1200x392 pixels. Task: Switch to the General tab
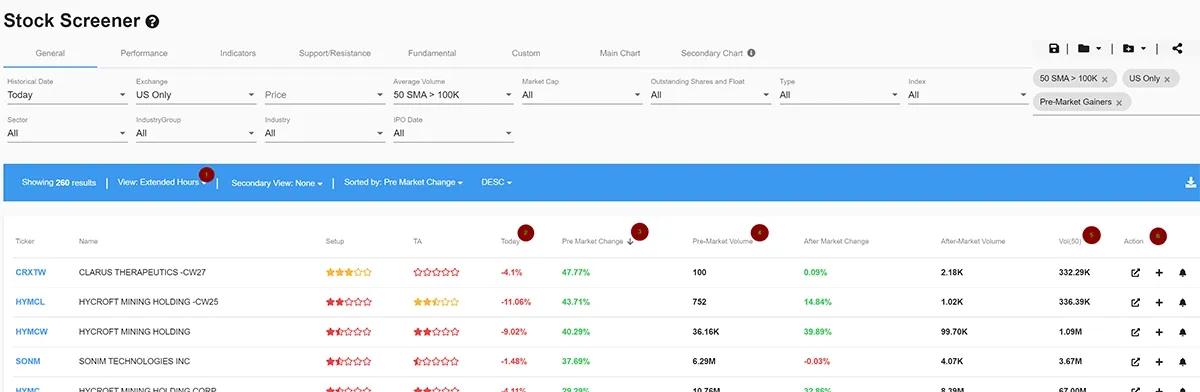(x=50, y=53)
